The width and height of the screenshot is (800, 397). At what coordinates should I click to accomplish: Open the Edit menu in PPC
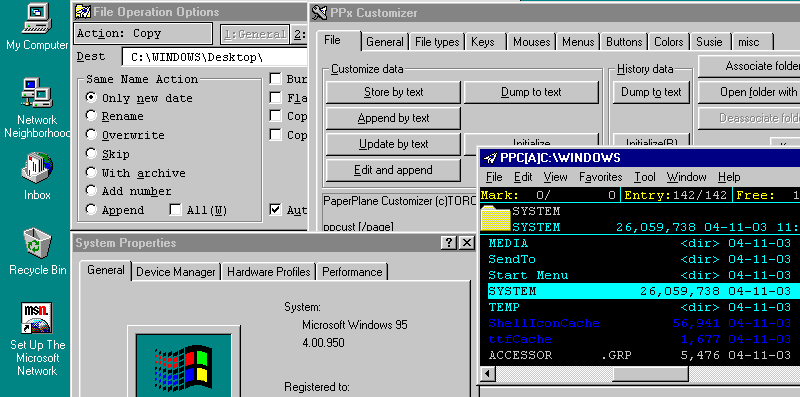pyautogui.click(x=523, y=177)
